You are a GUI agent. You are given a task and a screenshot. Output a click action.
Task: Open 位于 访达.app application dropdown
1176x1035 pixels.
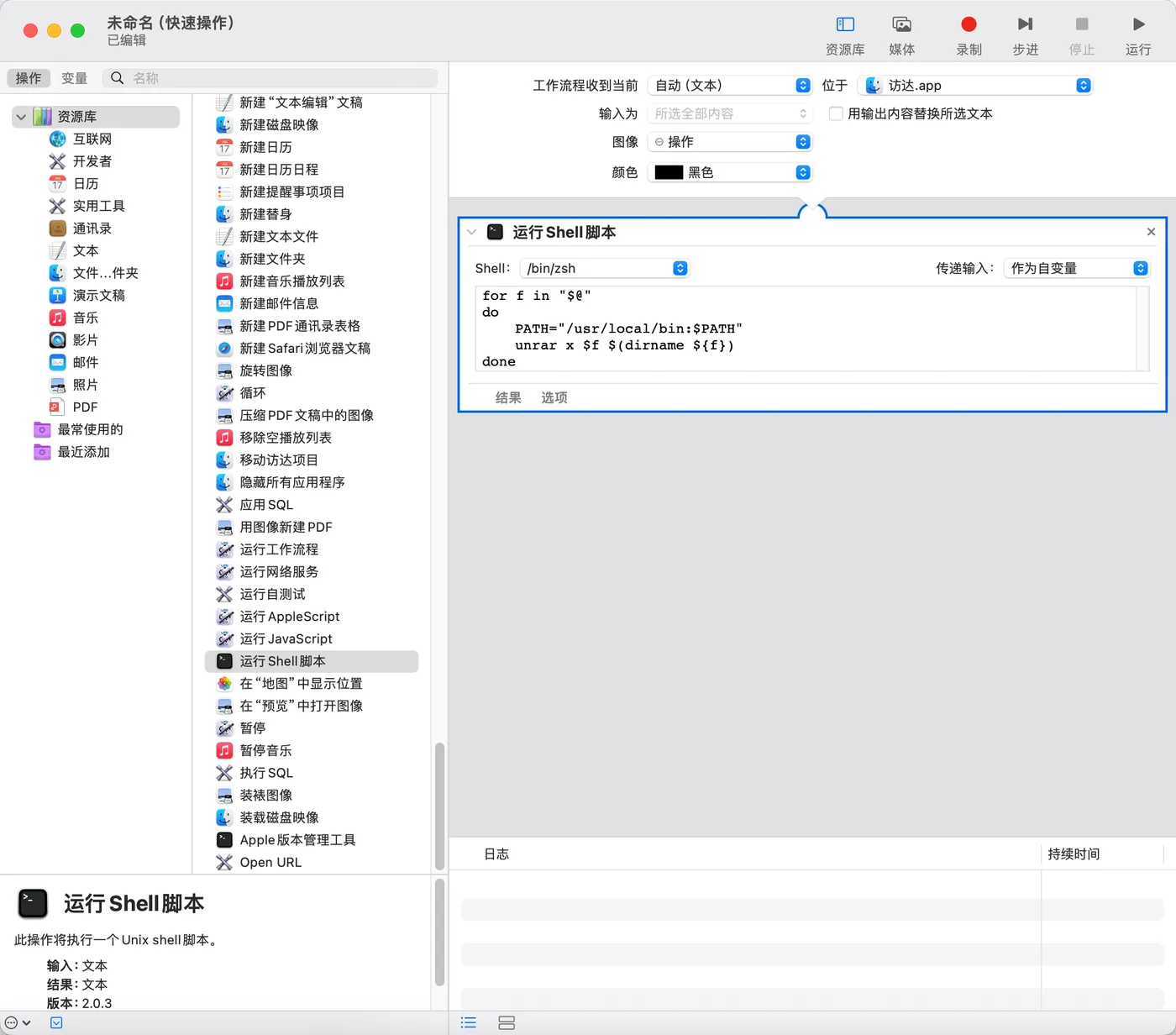point(975,86)
